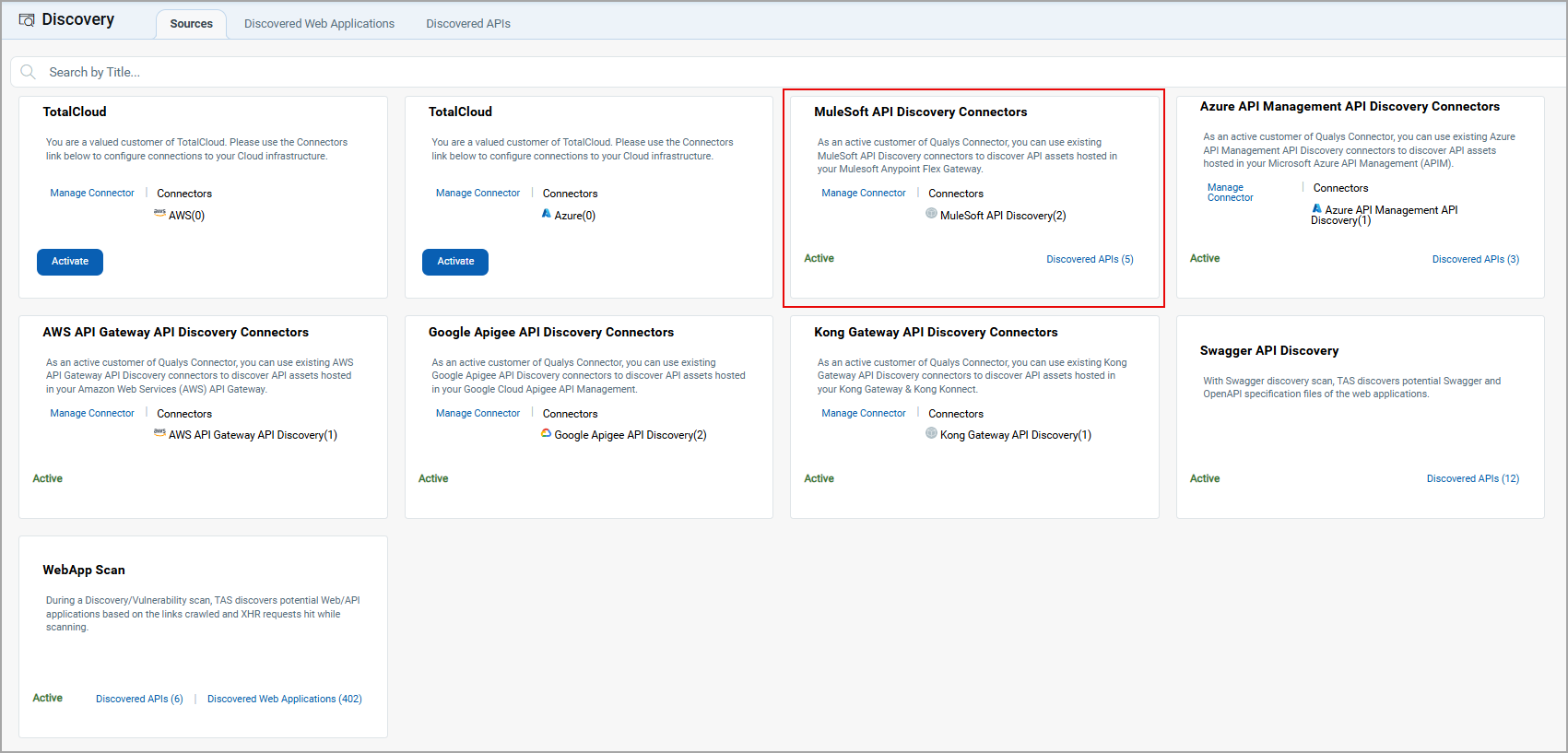This screenshot has height=753, width=1568.
Task: Open Discovered Web Applications (402) link
Action: pyautogui.click(x=285, y=700)
